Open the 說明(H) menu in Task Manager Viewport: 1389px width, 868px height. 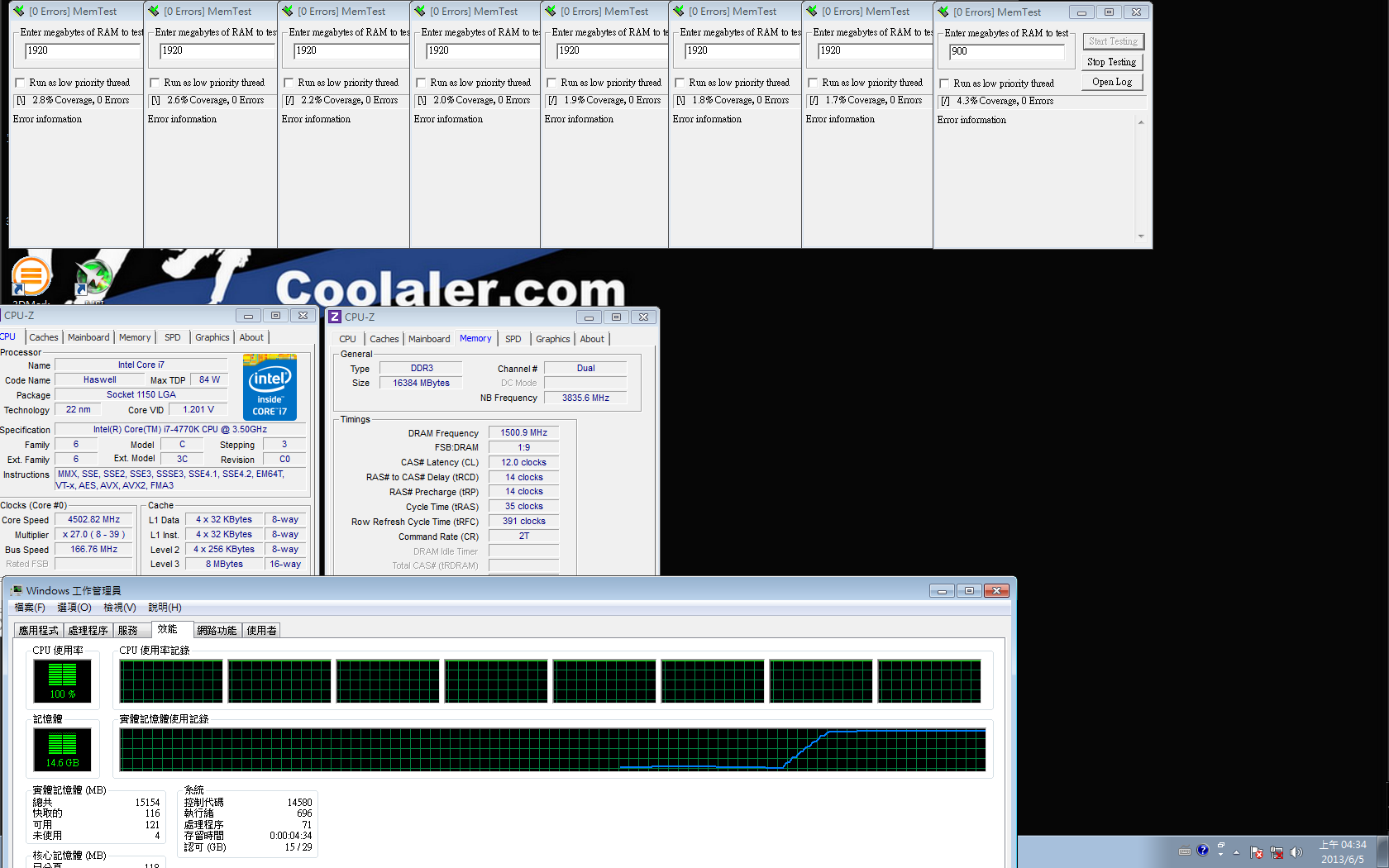165,608
